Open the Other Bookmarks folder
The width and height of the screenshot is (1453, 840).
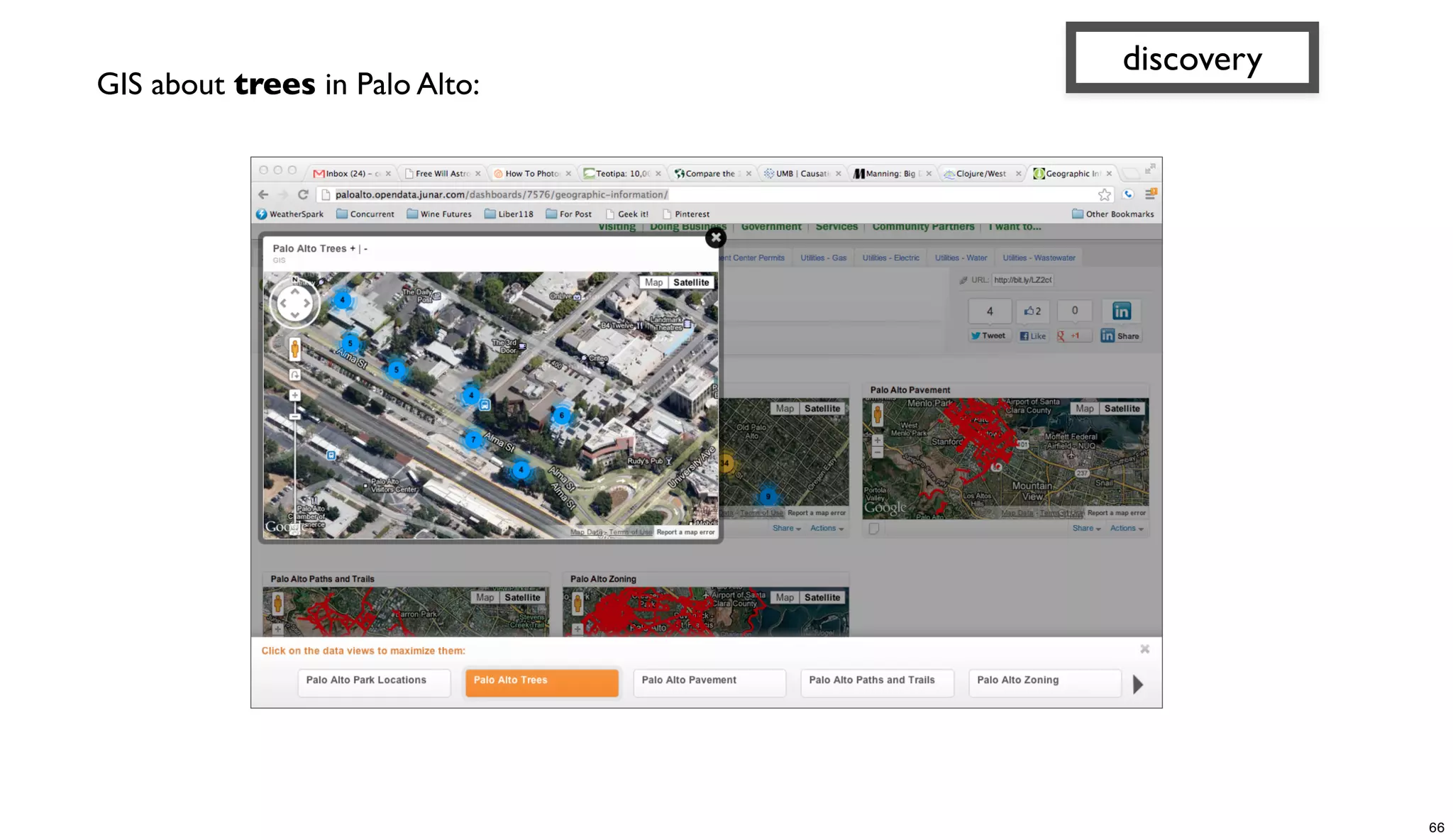click(1112, 214)
